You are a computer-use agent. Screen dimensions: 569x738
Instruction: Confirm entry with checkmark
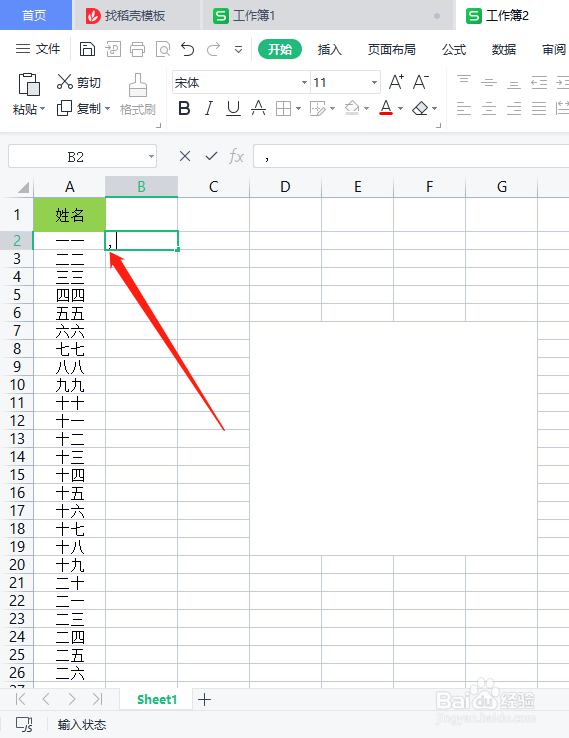pyautogui.click(x=211, y=156)
